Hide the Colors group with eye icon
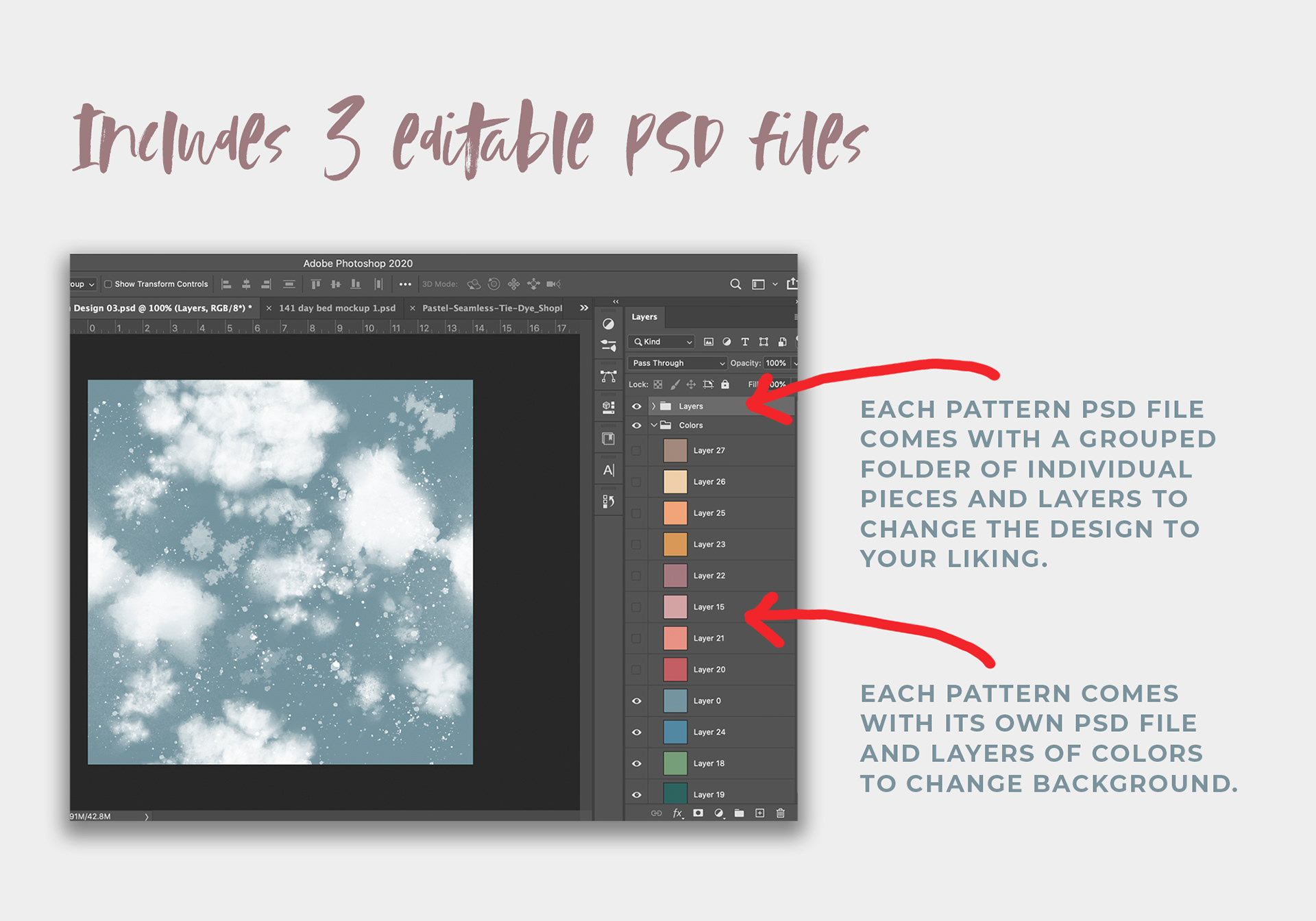The width and height of the screenshot is (1316, 921). [x=637, y=426]
